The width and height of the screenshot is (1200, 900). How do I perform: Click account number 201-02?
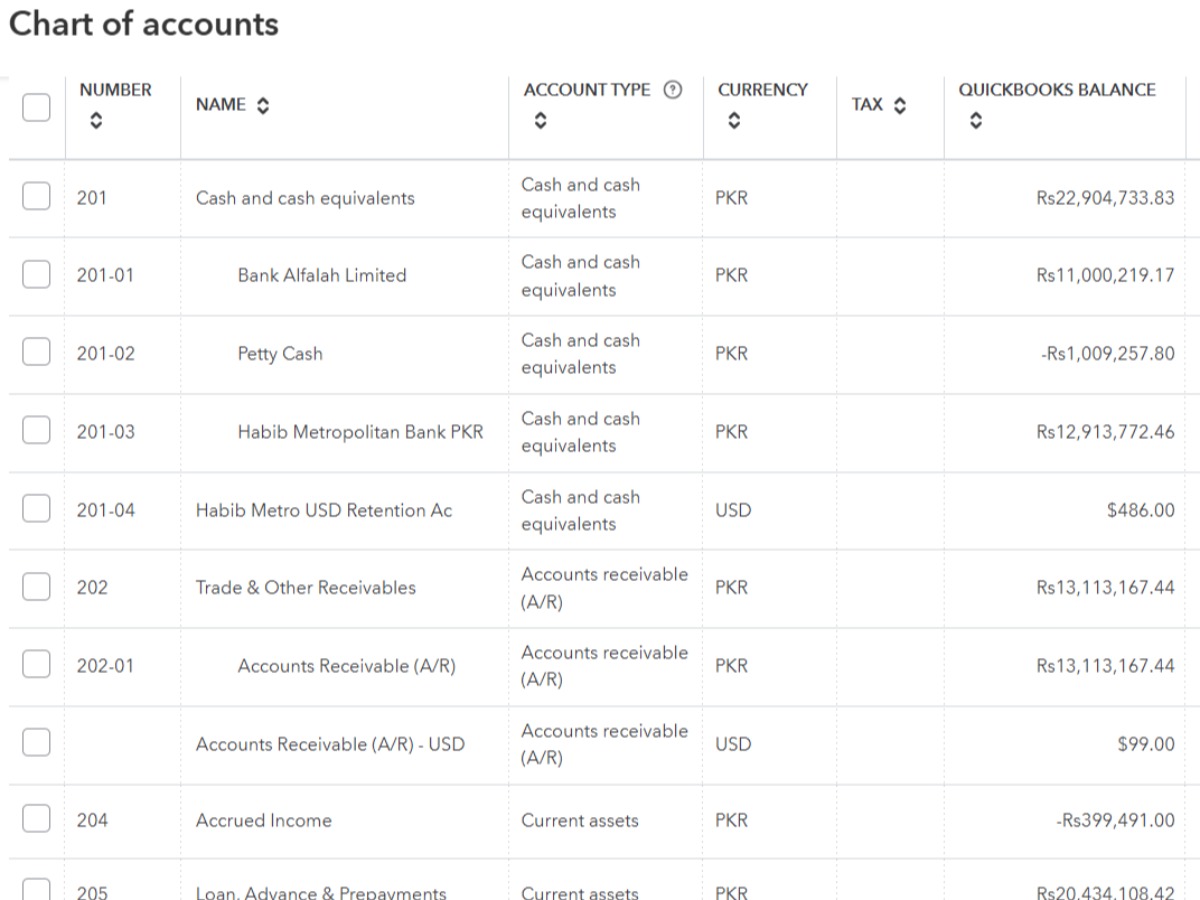tap(106, 353)
